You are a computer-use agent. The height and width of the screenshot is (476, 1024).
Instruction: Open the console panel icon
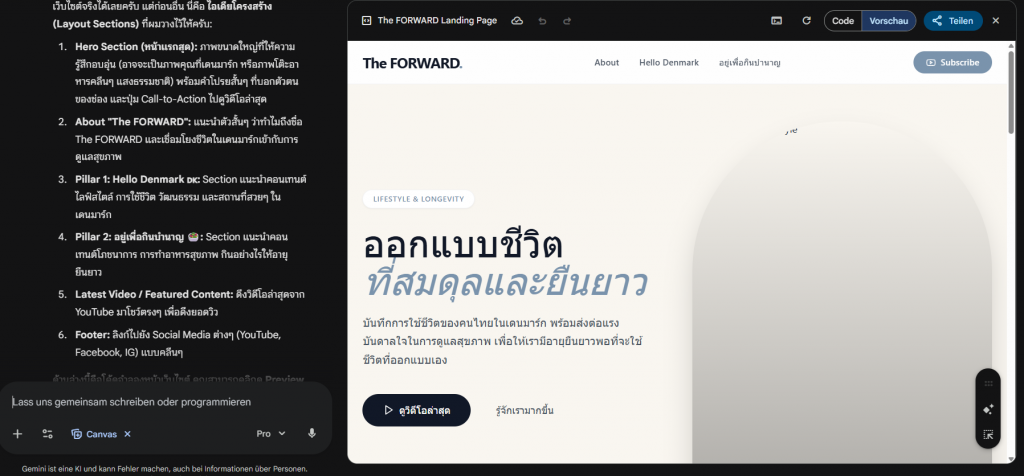(x=776, y=21)
